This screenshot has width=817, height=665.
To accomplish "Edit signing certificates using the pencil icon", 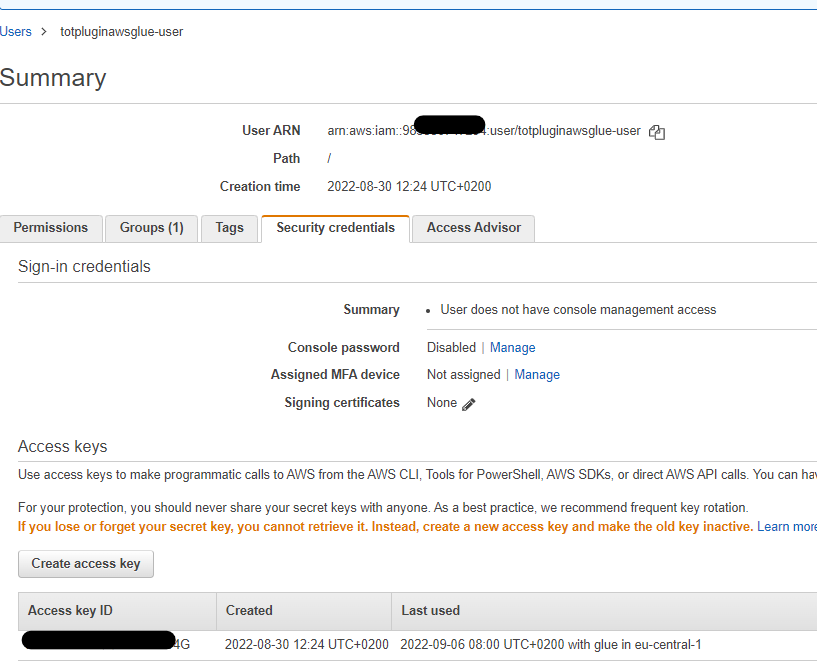I will coord(469,404).
